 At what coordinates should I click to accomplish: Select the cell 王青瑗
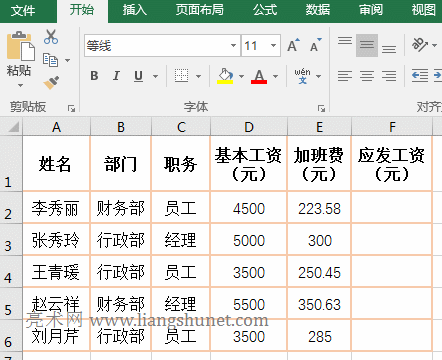pos(56,272)
